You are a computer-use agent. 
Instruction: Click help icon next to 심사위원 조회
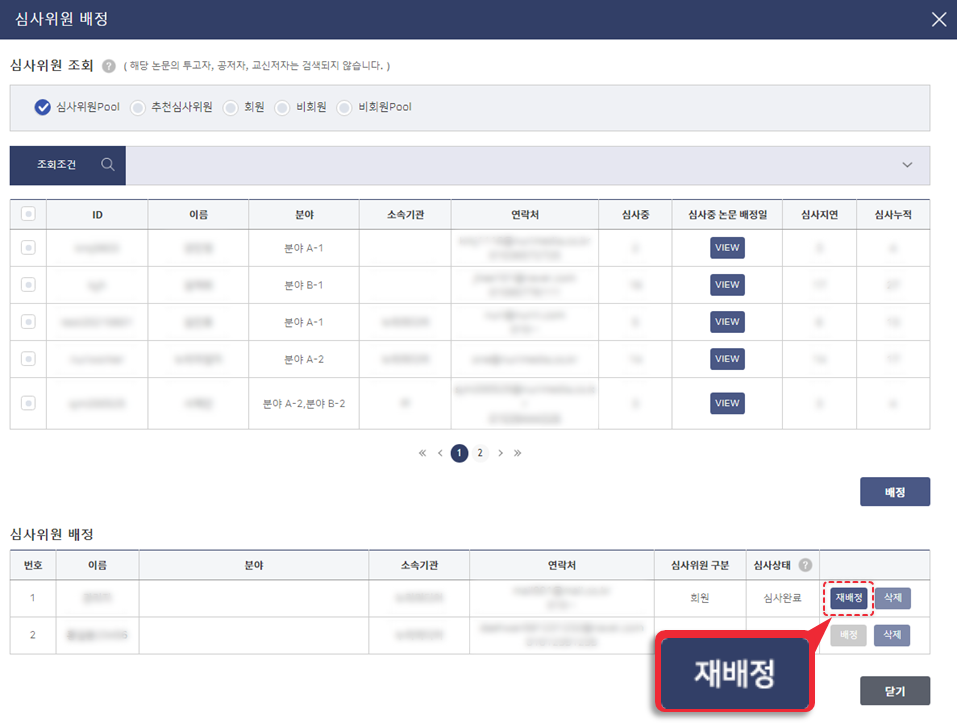109,66
